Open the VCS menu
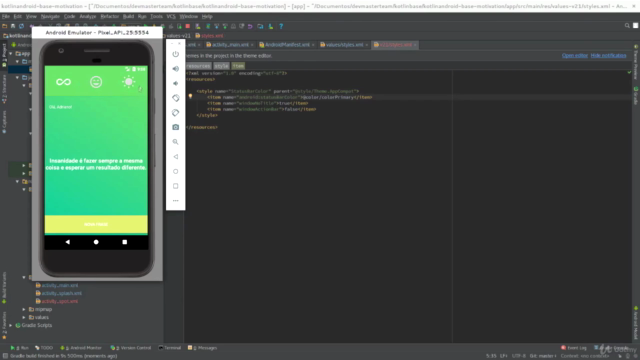The width and height of the screenshot is (640, 360). [x=171, y=16]
